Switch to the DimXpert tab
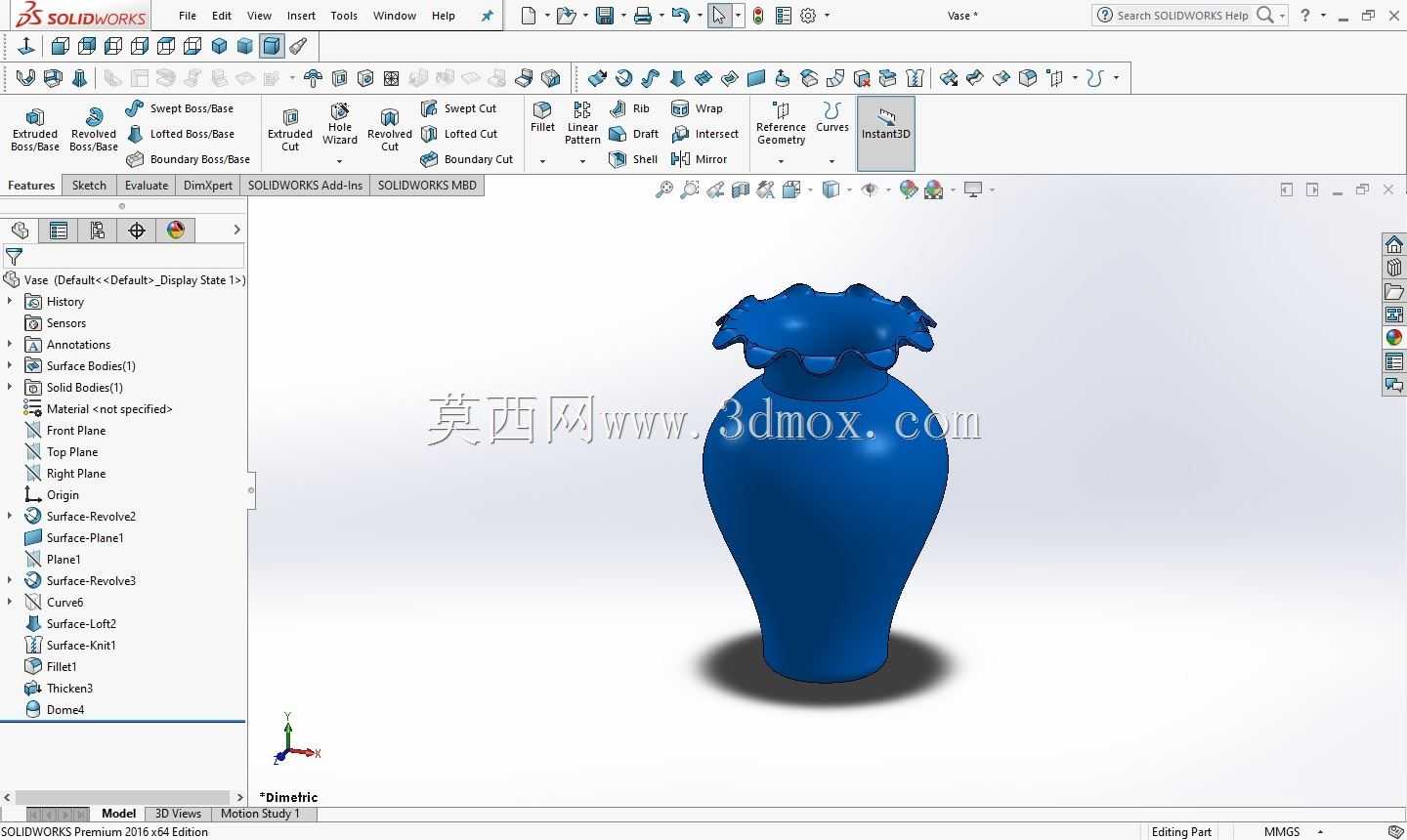 pos(208,186)
